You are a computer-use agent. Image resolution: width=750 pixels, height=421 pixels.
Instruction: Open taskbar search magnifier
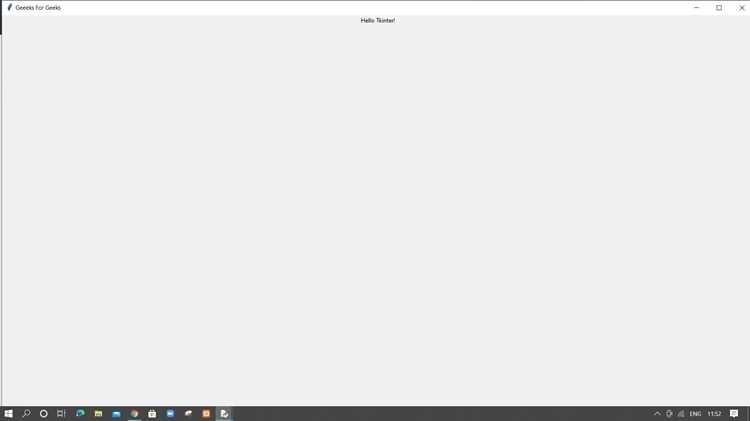pos(26,413)
